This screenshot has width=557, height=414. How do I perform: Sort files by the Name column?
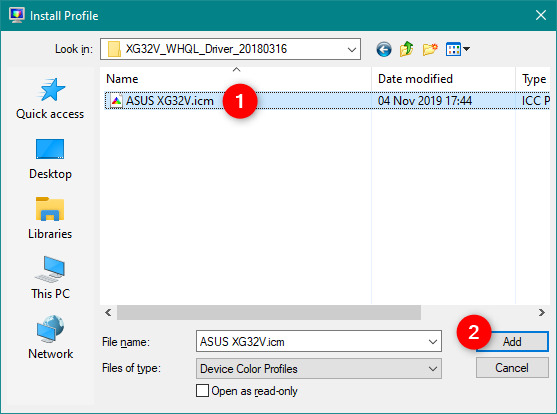pyautogui.click(x=236, y=79)
